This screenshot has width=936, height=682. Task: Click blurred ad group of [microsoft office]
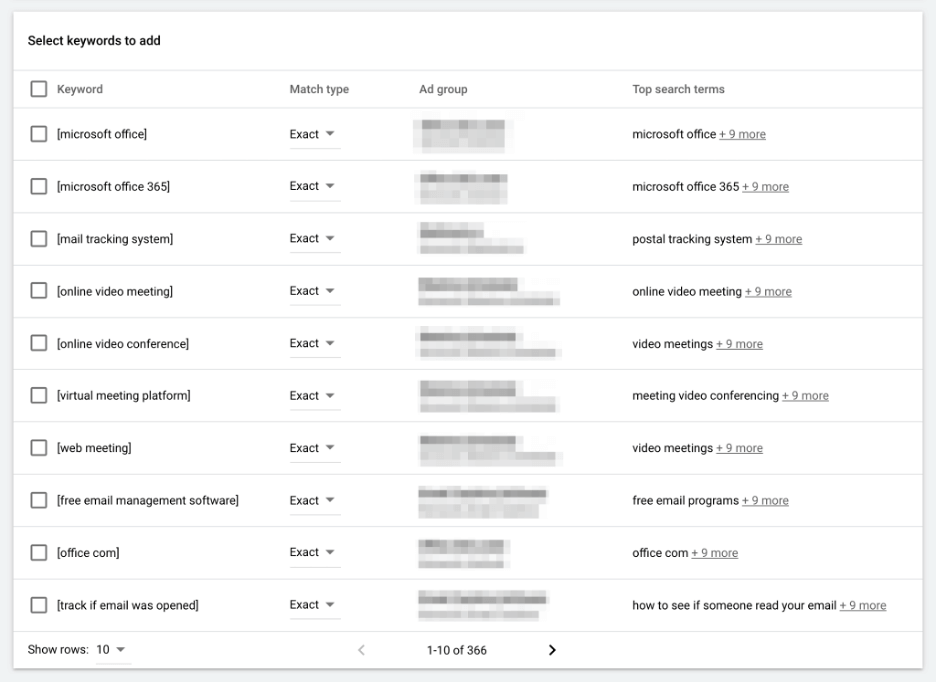pyautogui.click(x=463, y=134)
